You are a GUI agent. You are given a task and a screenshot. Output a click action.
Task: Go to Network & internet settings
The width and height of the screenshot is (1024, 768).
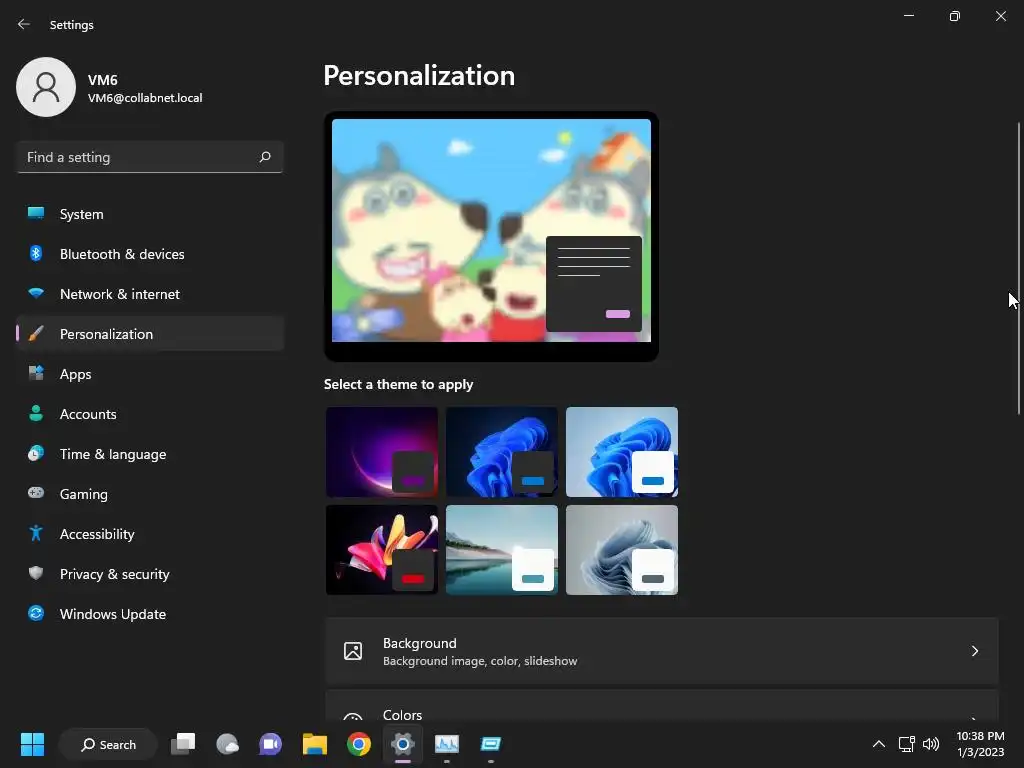pos(150,293)
